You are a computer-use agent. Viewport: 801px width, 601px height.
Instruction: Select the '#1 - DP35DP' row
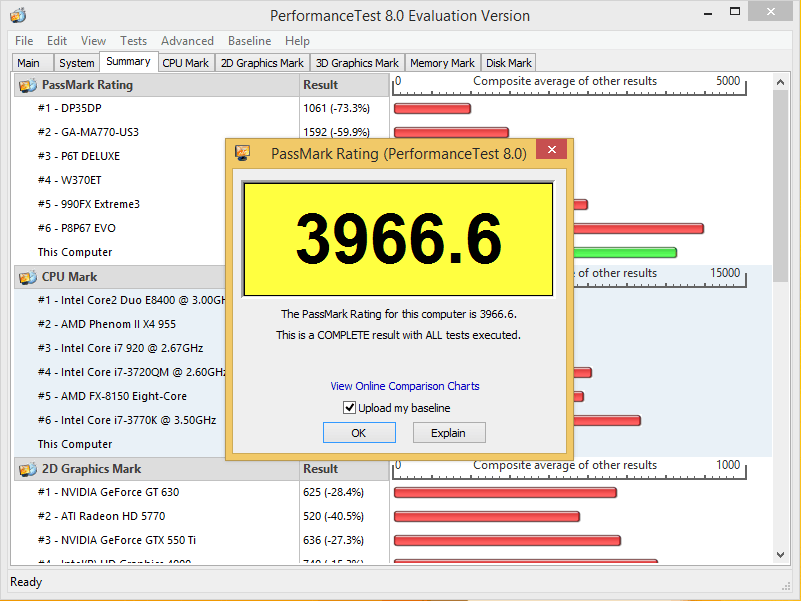pyautogui.click(x=69, y=108)
